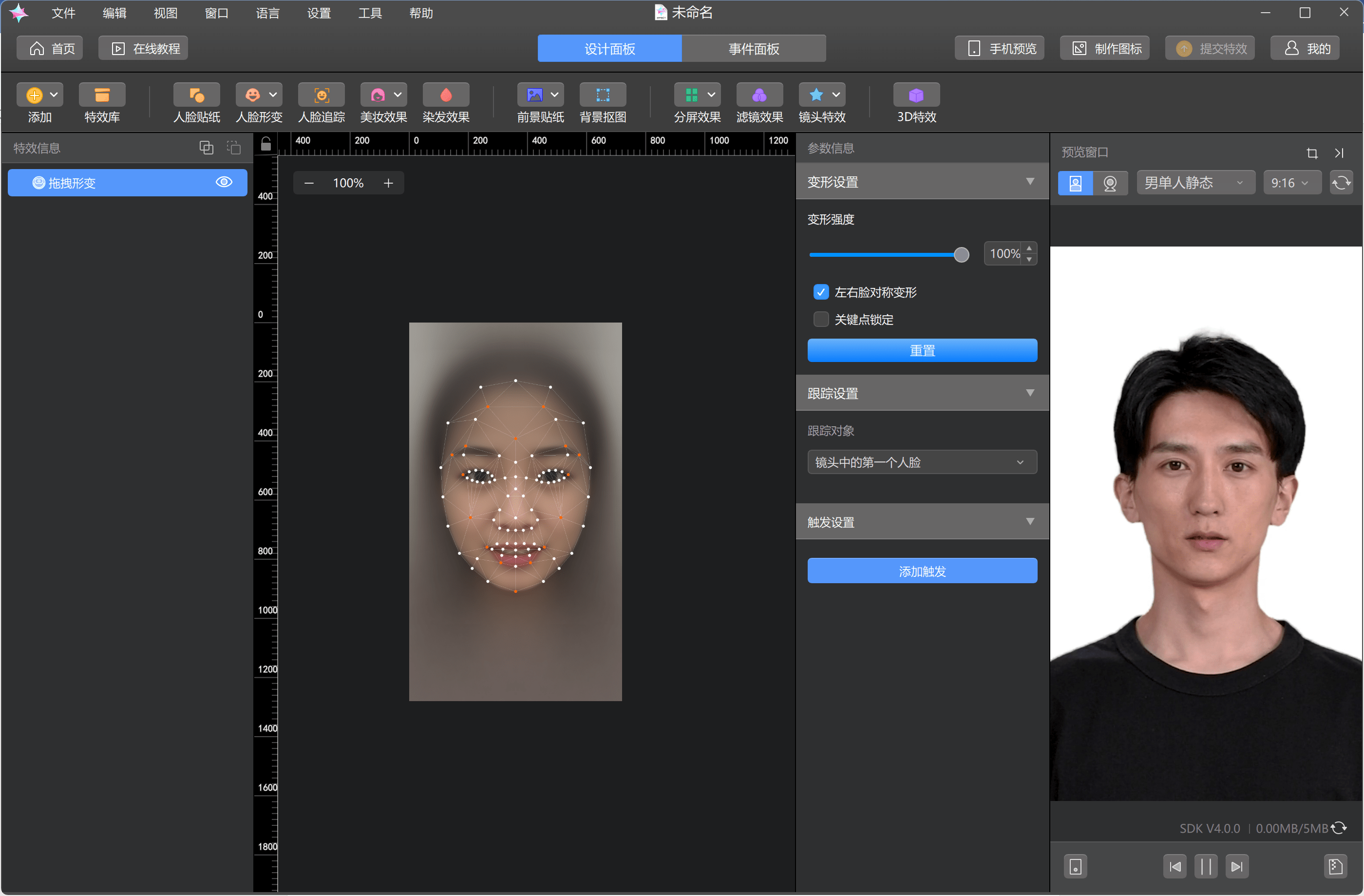The image size is (1364, 896).
Task: Uncheck 左右脸对称变形 checkbox
Action: pos(821,292)
